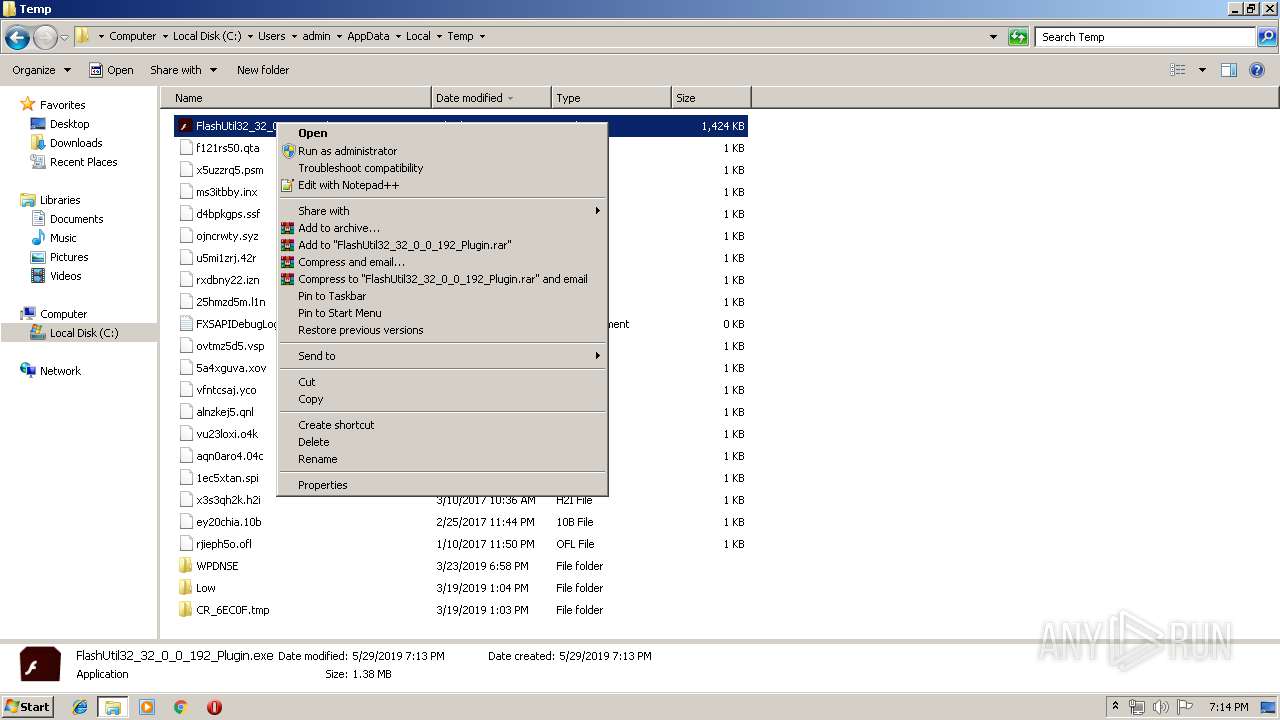Choose Troubleshoot compatibility
This screenshot has height=720, width=1280.
point(442,168)
